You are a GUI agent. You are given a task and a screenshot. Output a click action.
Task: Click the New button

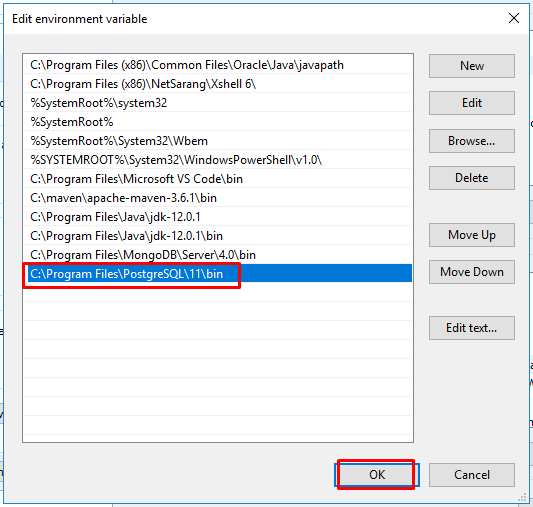click(471, 66)
